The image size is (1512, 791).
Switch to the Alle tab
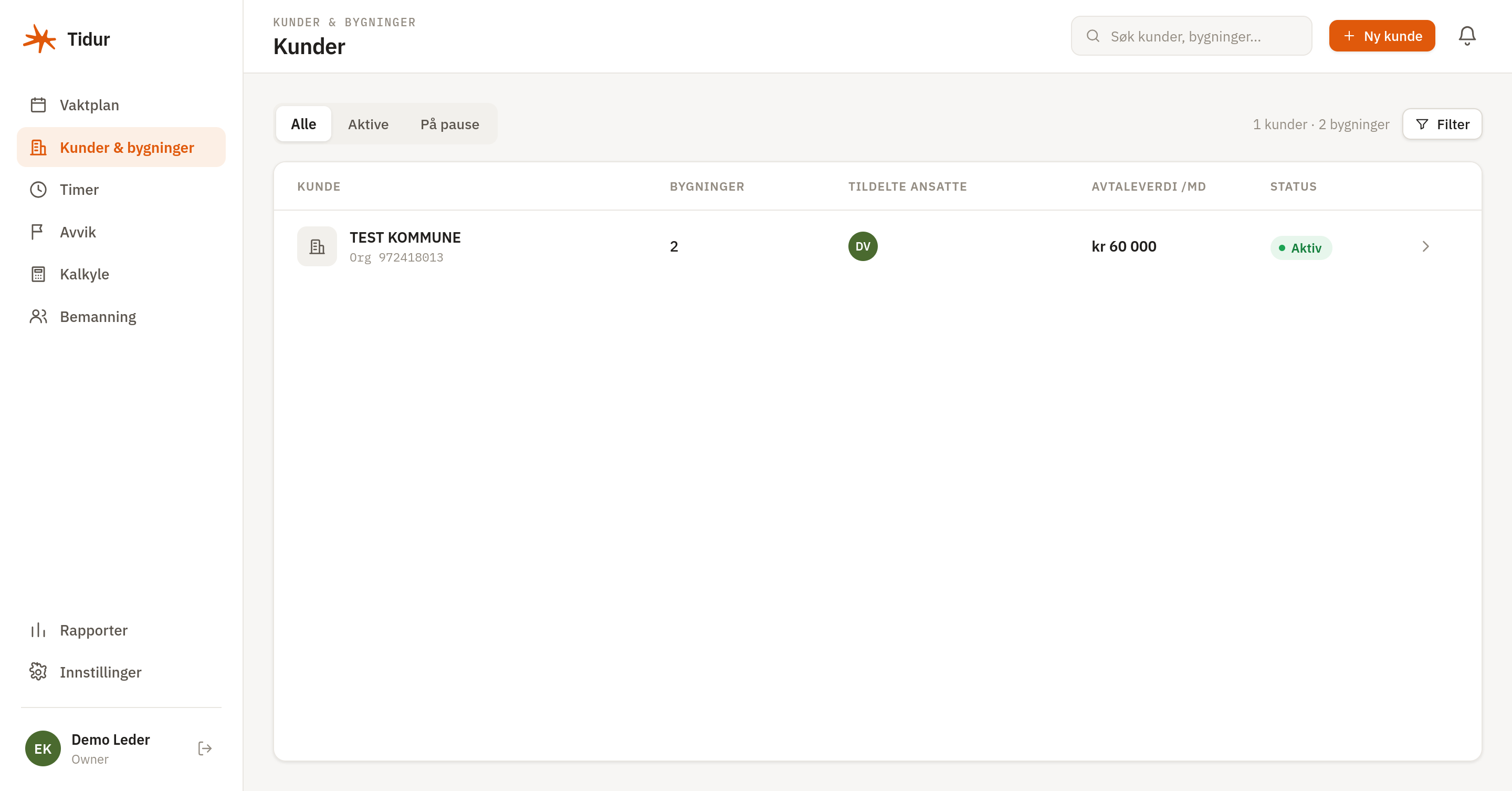click(303, 124)
